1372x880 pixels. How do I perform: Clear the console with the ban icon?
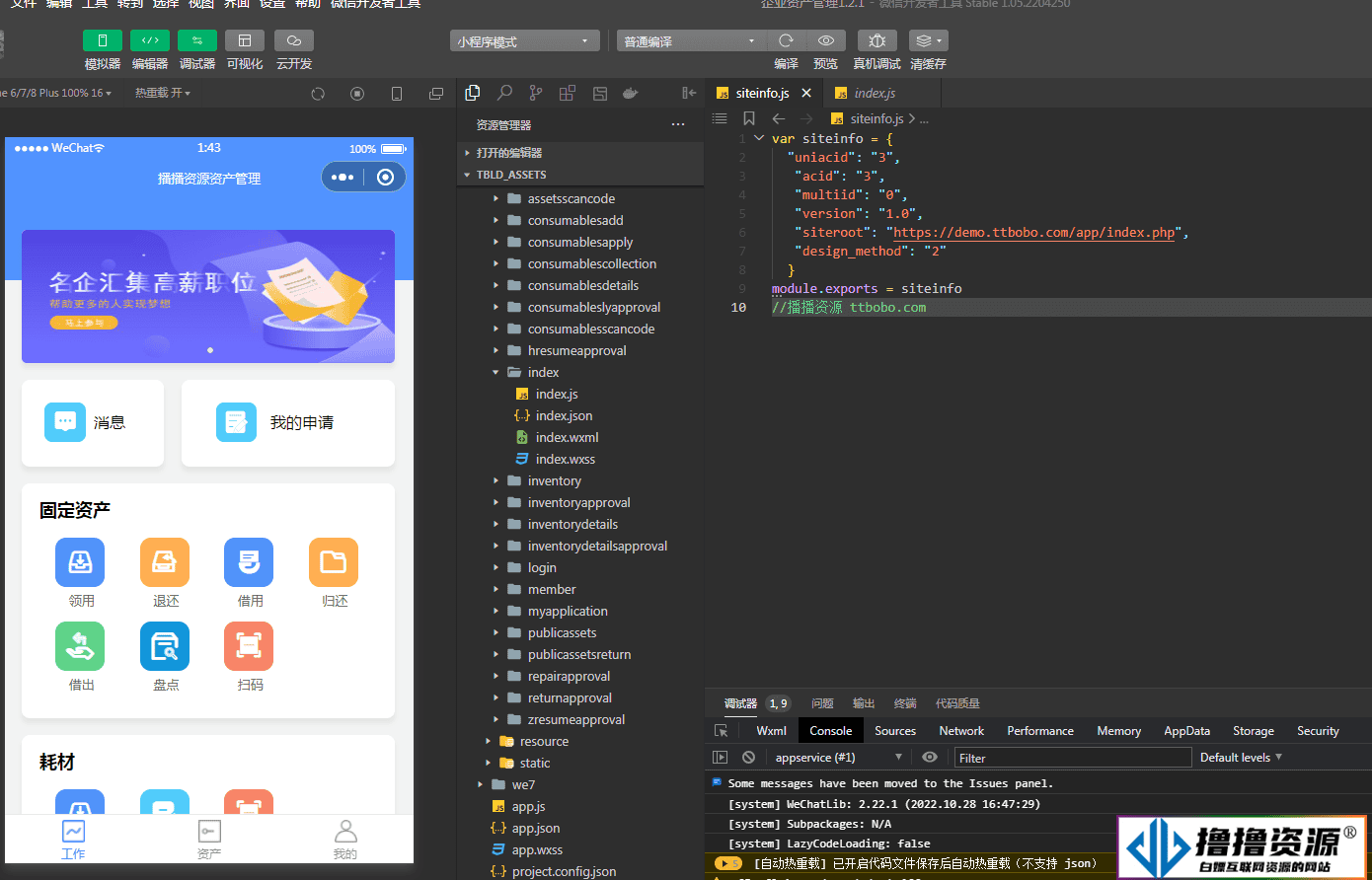(749, 758)
